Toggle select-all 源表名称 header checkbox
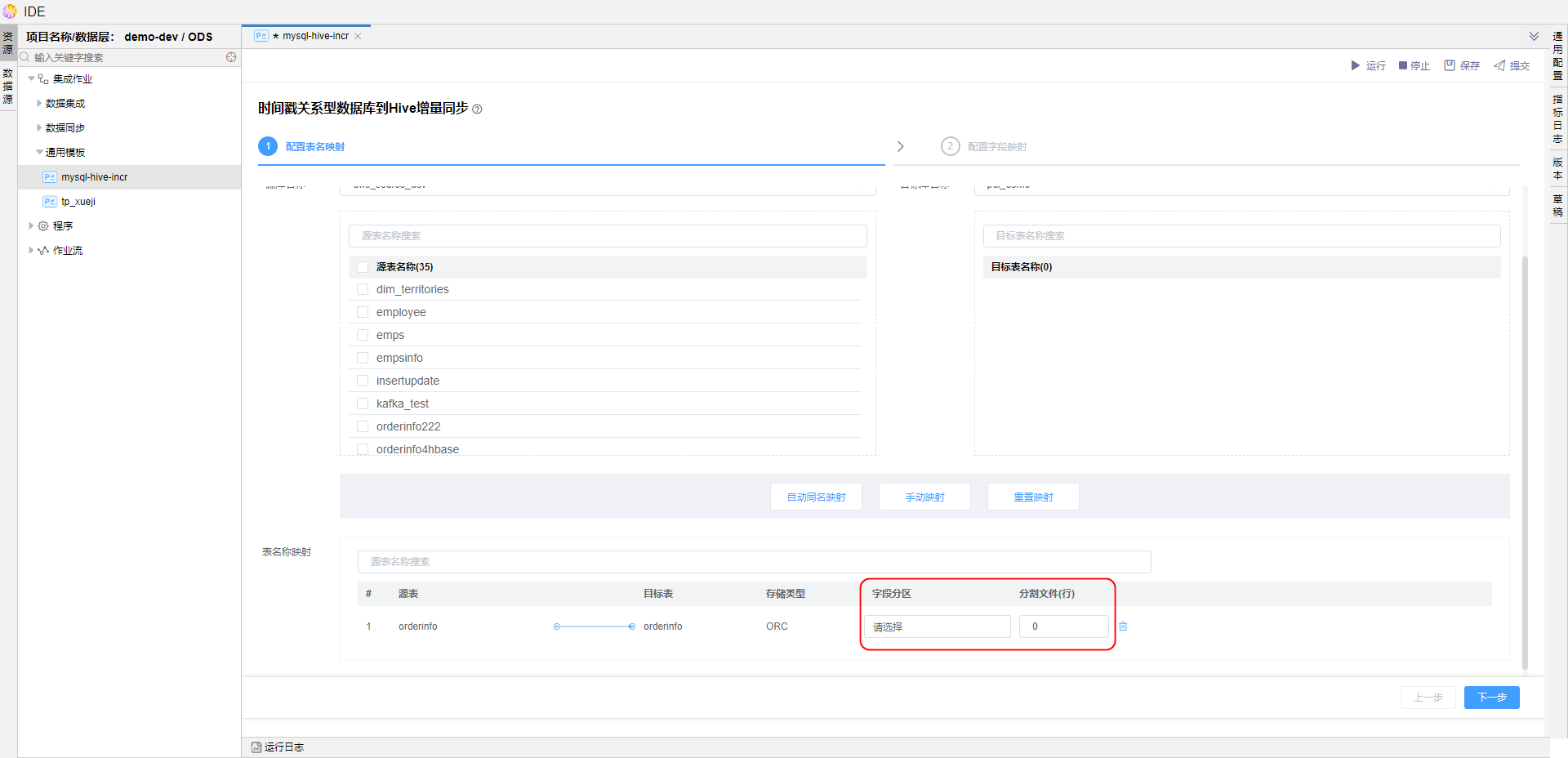Viewport: 1568px width, 758px height. pyautogui.click(x=363, y=267)
